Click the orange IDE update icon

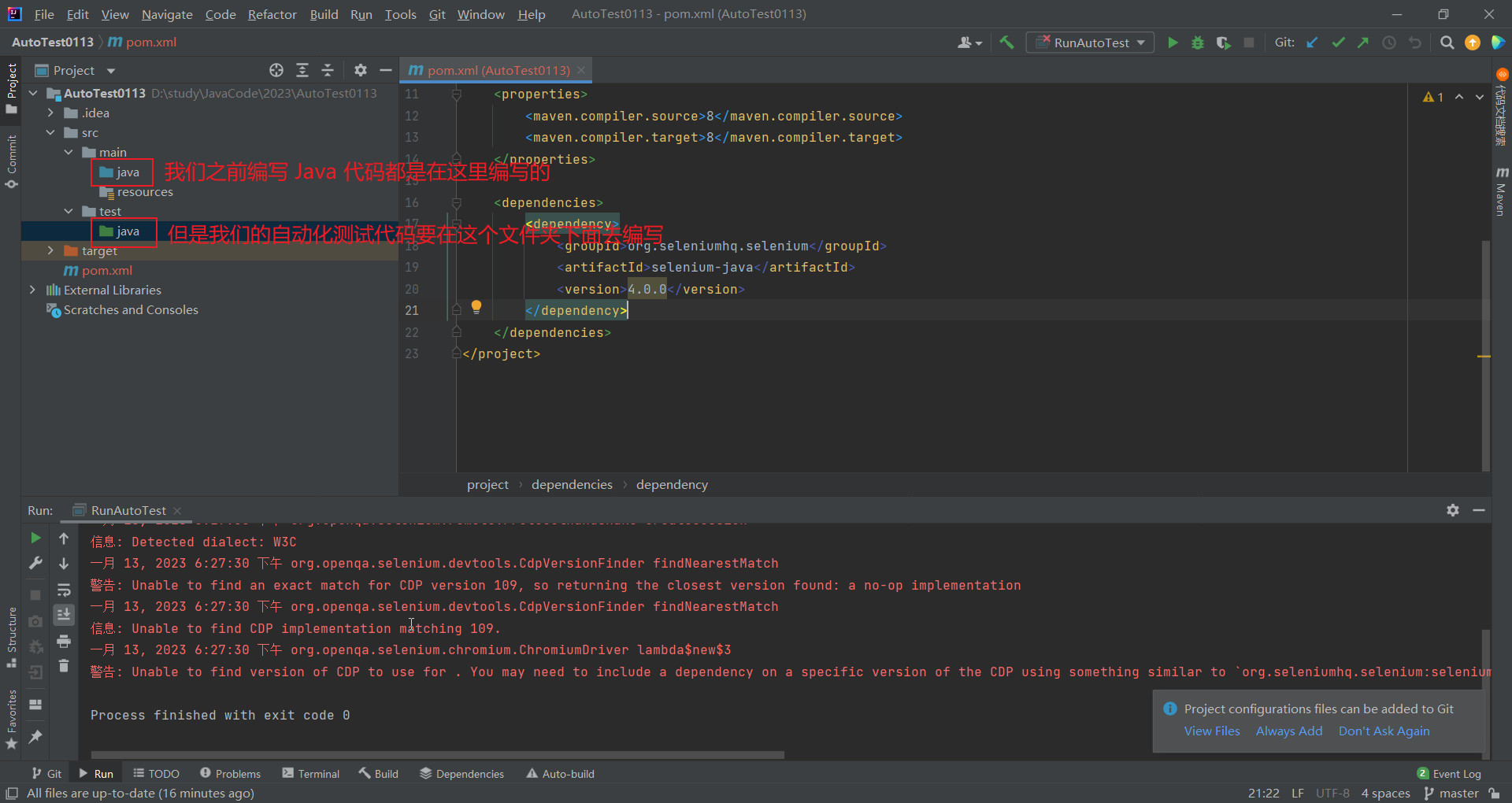[1473, 43]
